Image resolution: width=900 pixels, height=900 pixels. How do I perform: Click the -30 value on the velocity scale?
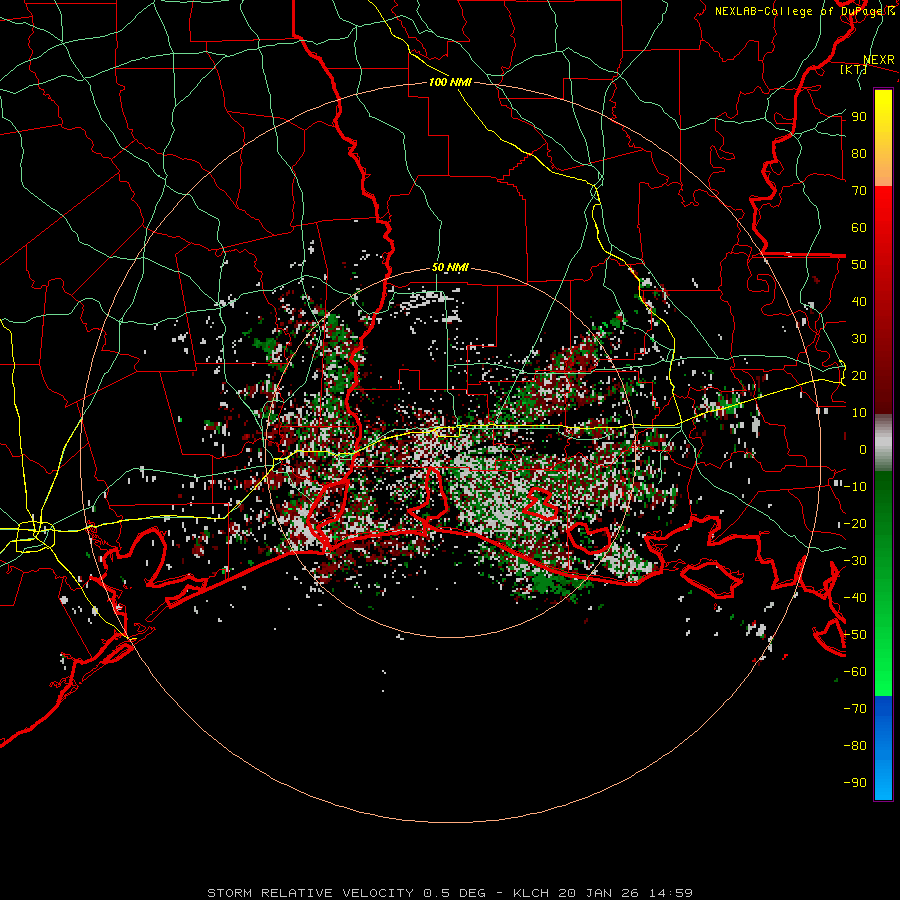(x=855, y=561)
